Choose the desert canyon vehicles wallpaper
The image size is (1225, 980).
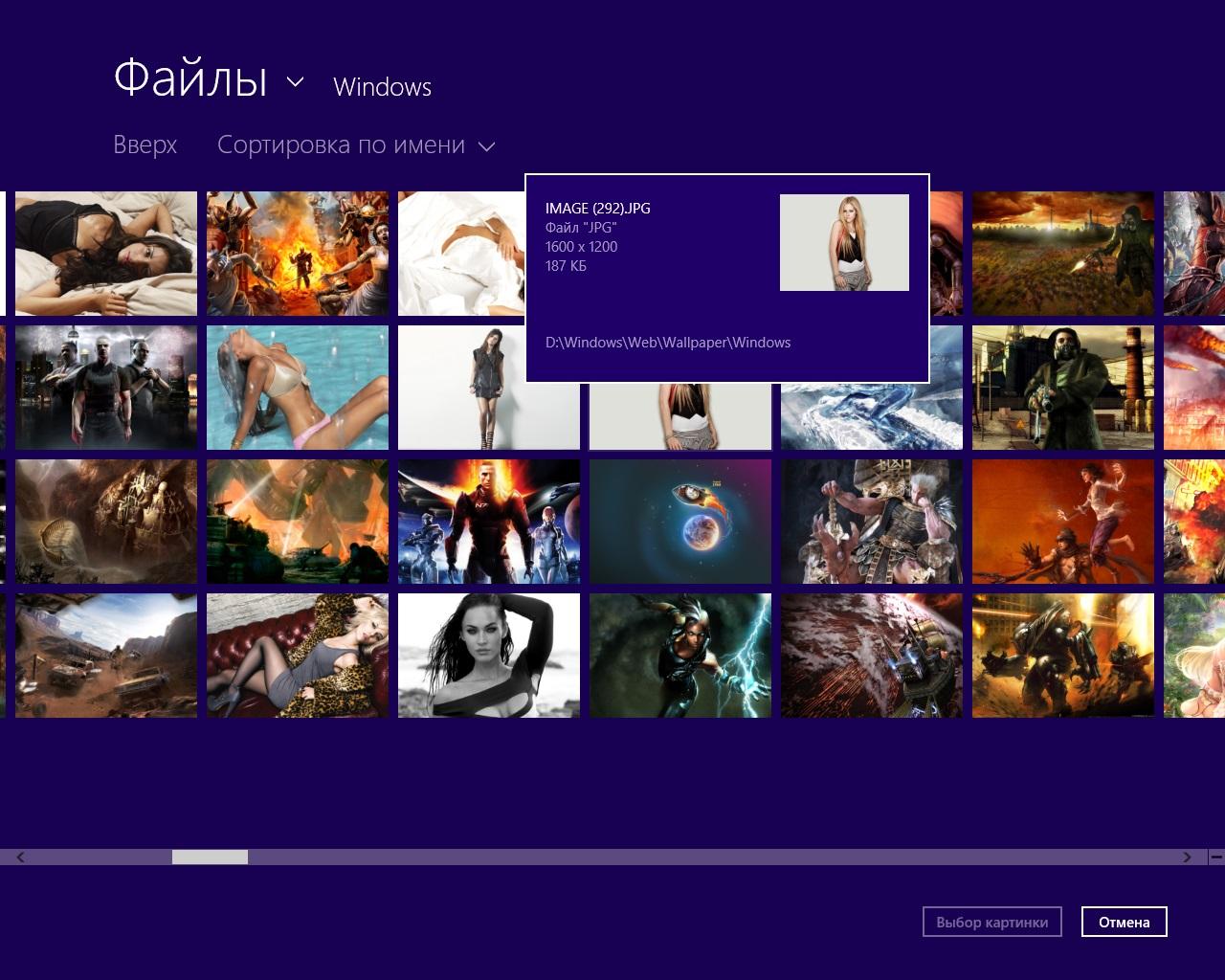point(105,656)
